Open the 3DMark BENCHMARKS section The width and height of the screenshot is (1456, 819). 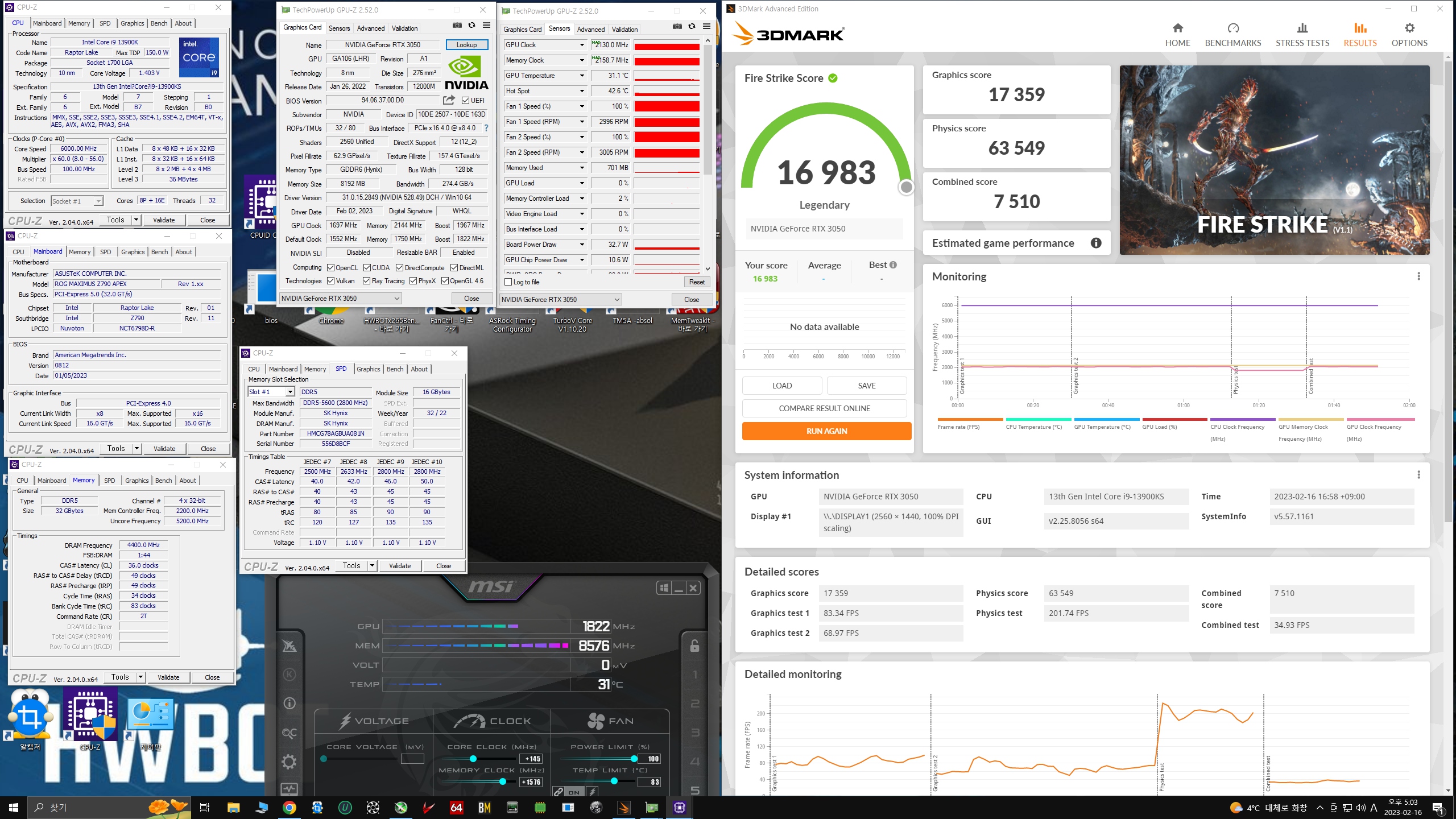(x=1232, y=35)
